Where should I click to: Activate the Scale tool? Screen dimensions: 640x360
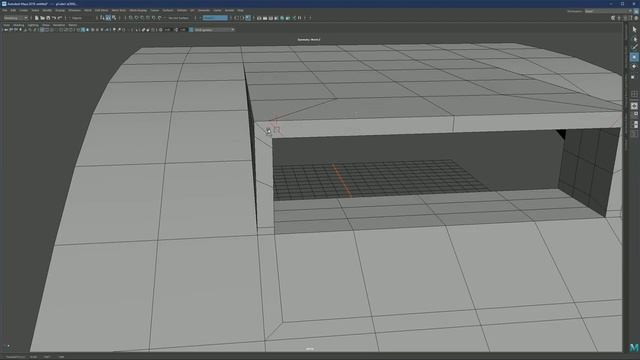pos(633,76)
